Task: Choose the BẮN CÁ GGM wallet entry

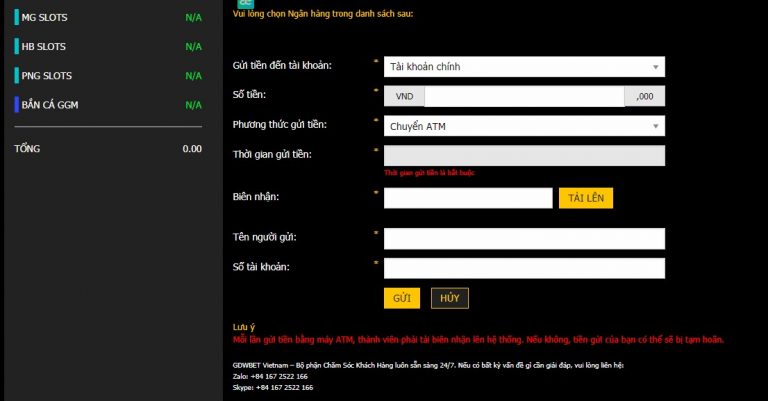Action: (49, 104)
